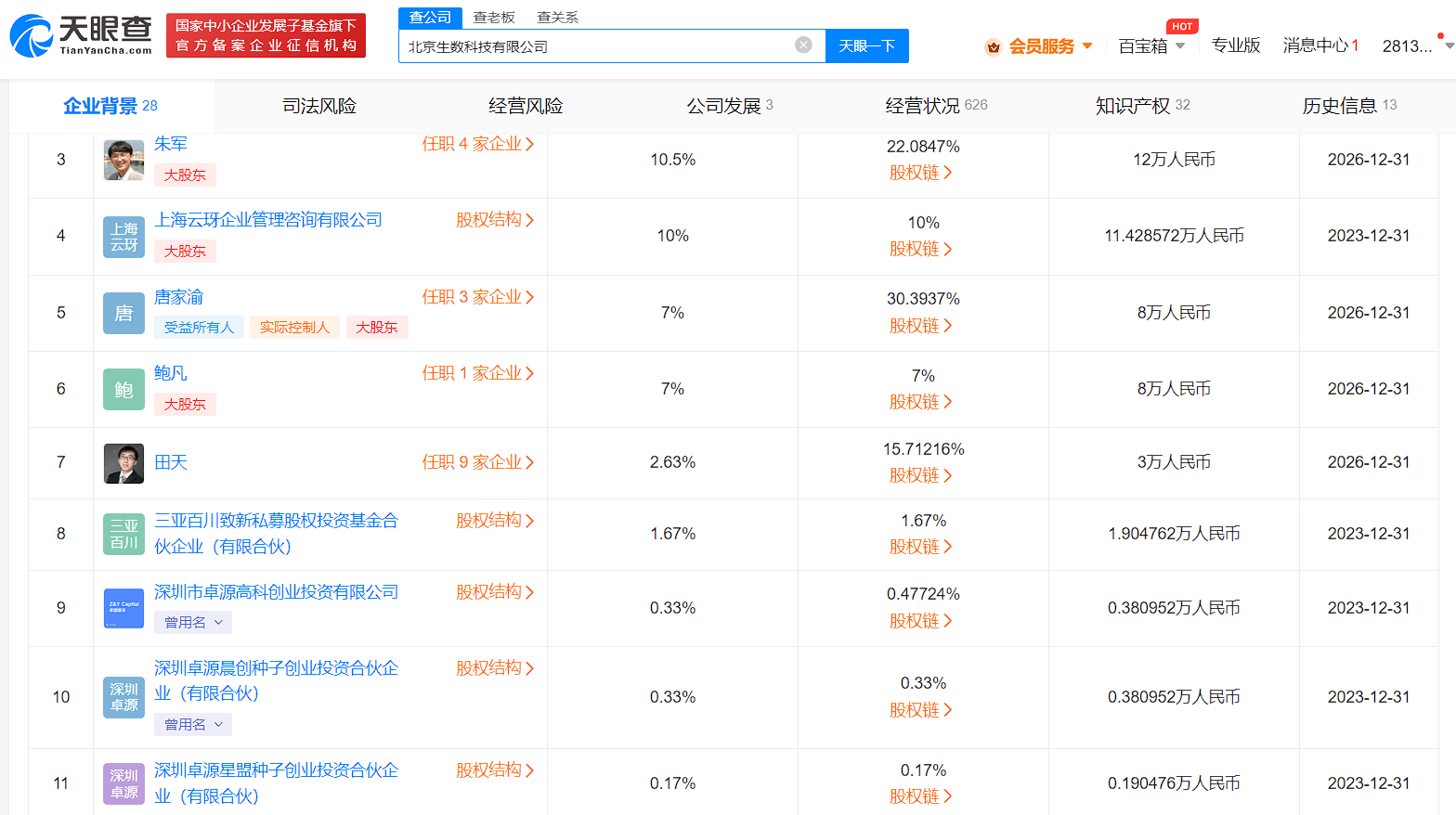Open 深圳卓源晨创种子创业投资合伙企业 link
The width and height of the screenshot is (1456, 815).
tap(276, 680)
